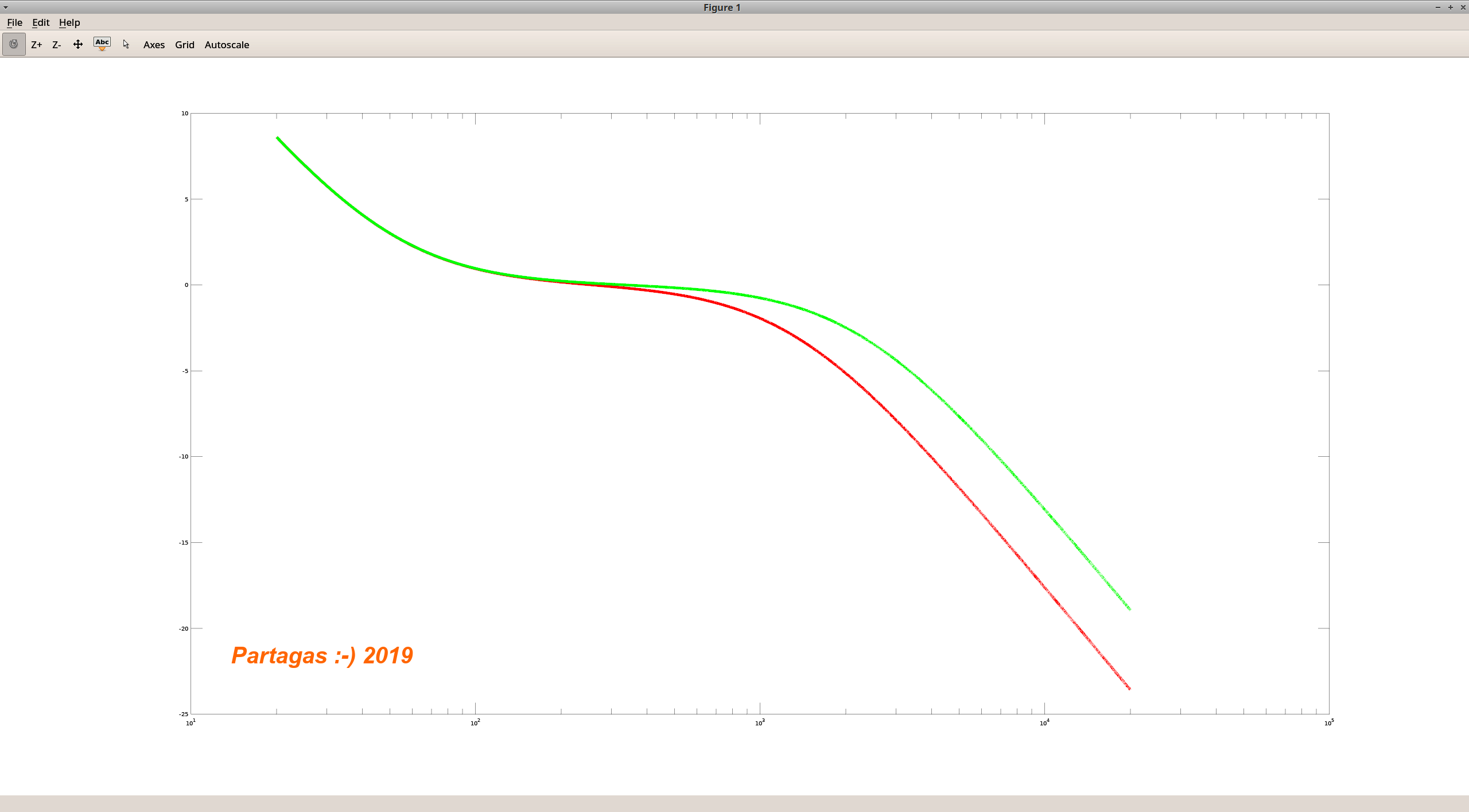Choose the arrow select pointer tool
1469x812 pixels.
point(126,44)
